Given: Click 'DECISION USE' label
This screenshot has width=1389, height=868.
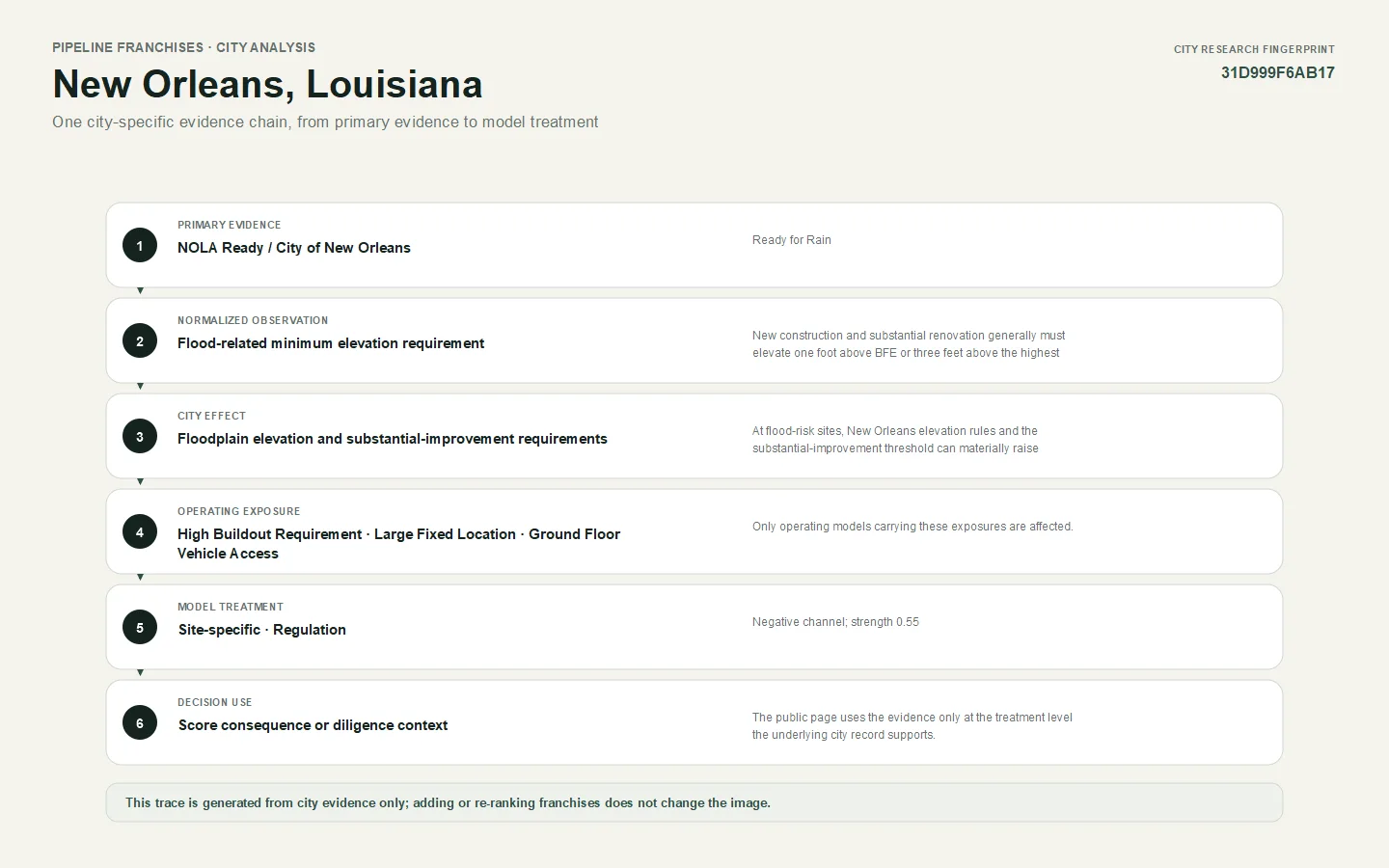Looking at the screenshot, I should tap(215, 702).
